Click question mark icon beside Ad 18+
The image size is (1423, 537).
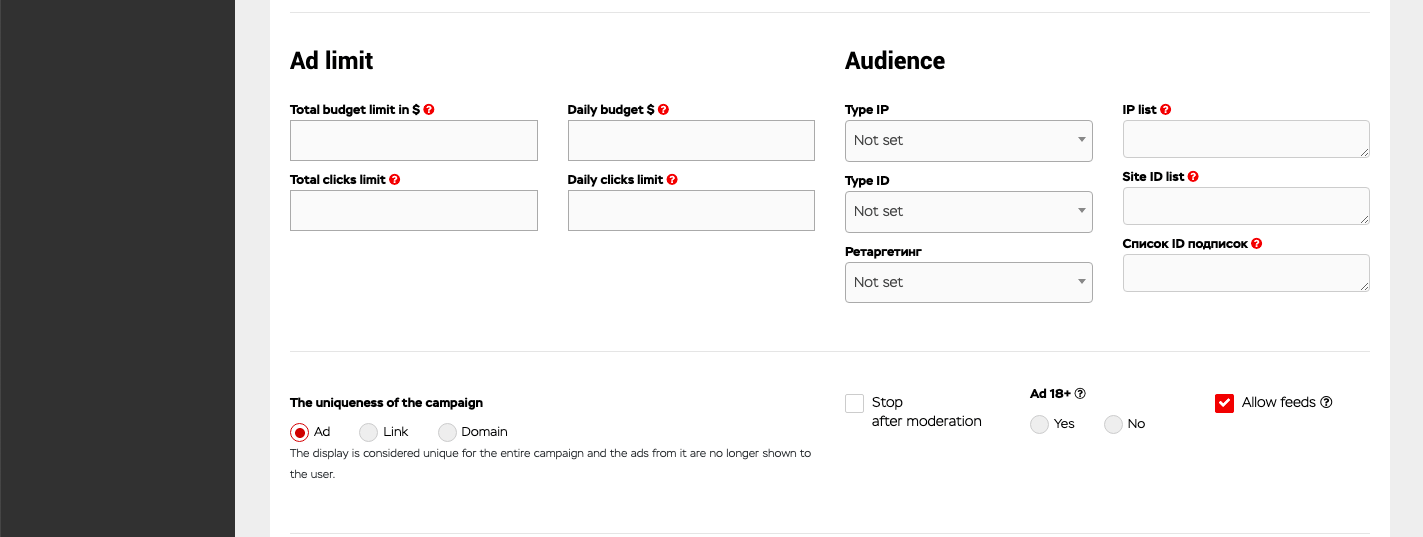1080,394
